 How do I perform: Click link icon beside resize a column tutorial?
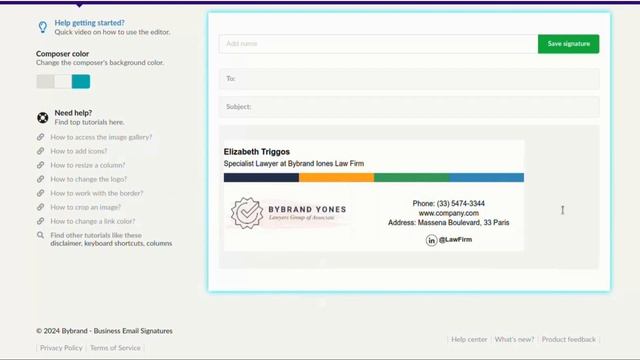click(x=40, y=165)
